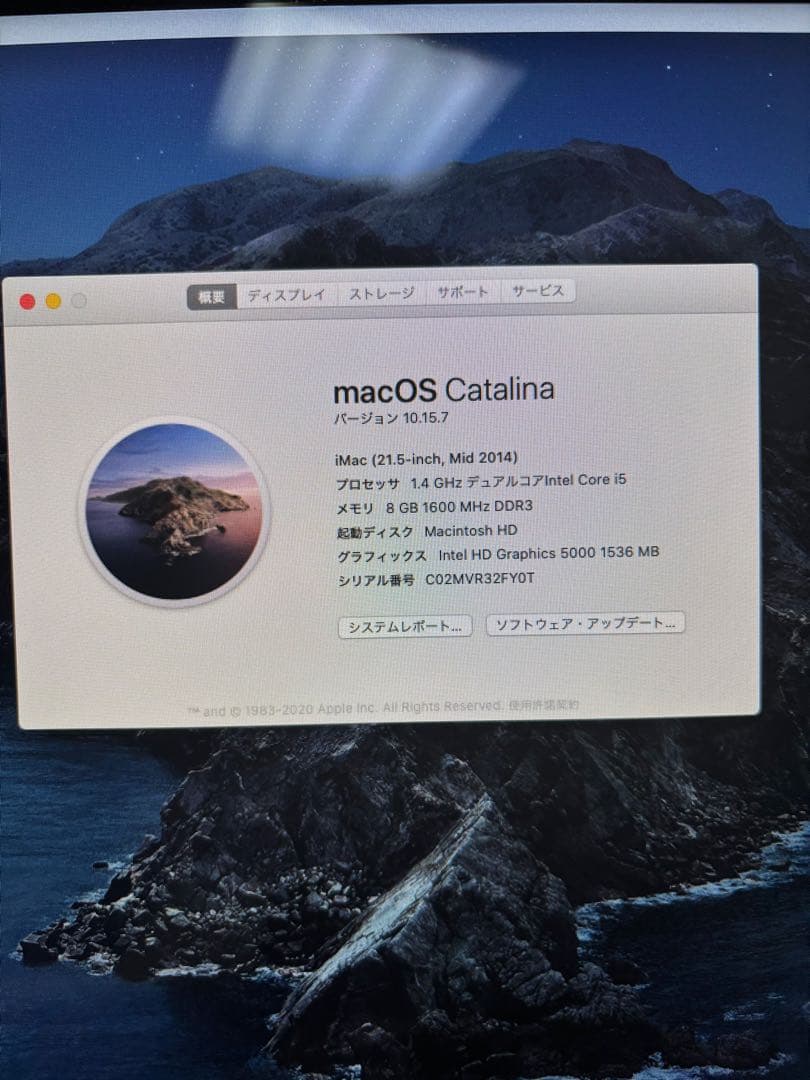
Task: Open the サービス tab
Action: pos(538,292)
